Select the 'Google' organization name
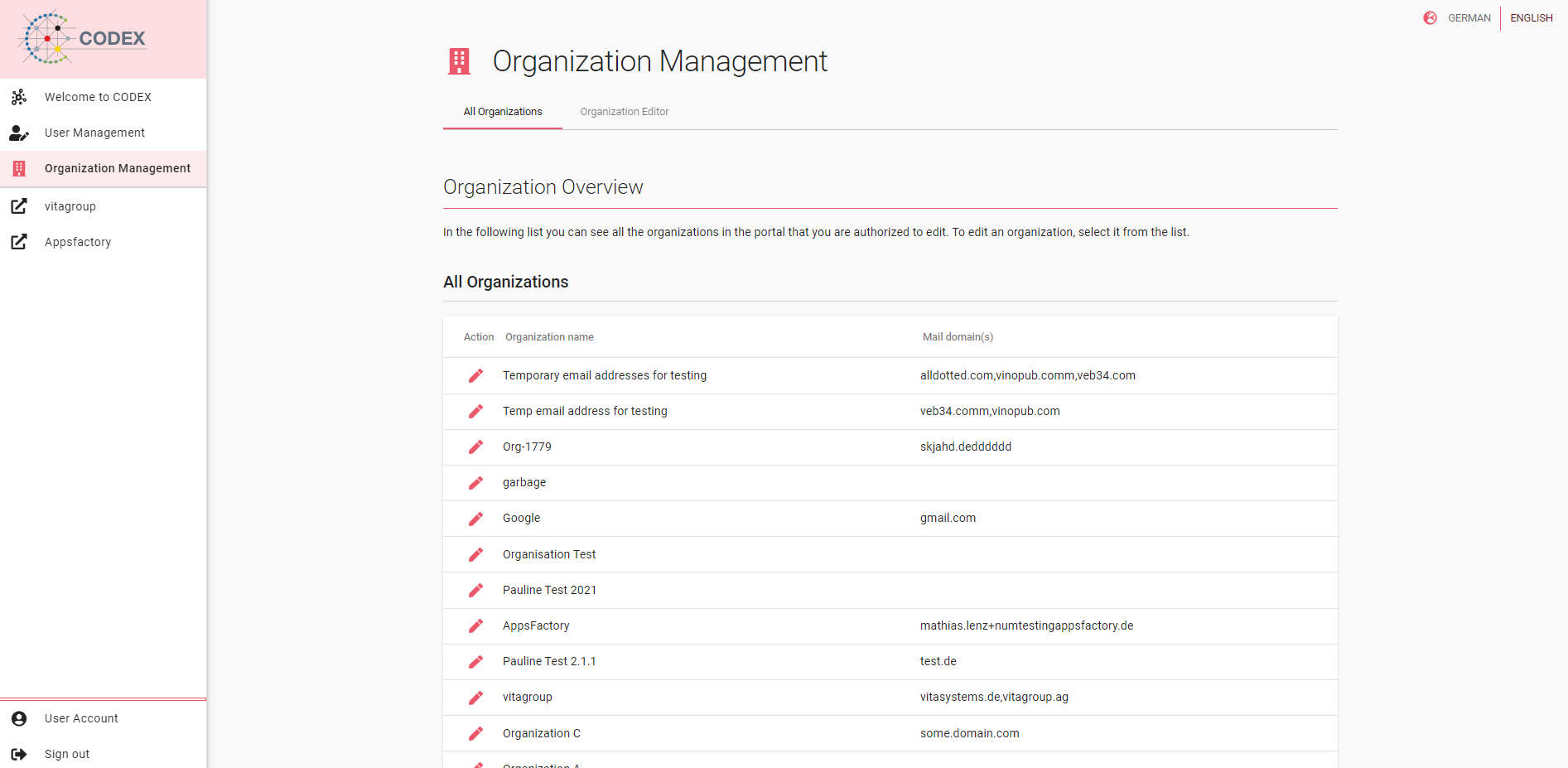 [x=521, y=518]
